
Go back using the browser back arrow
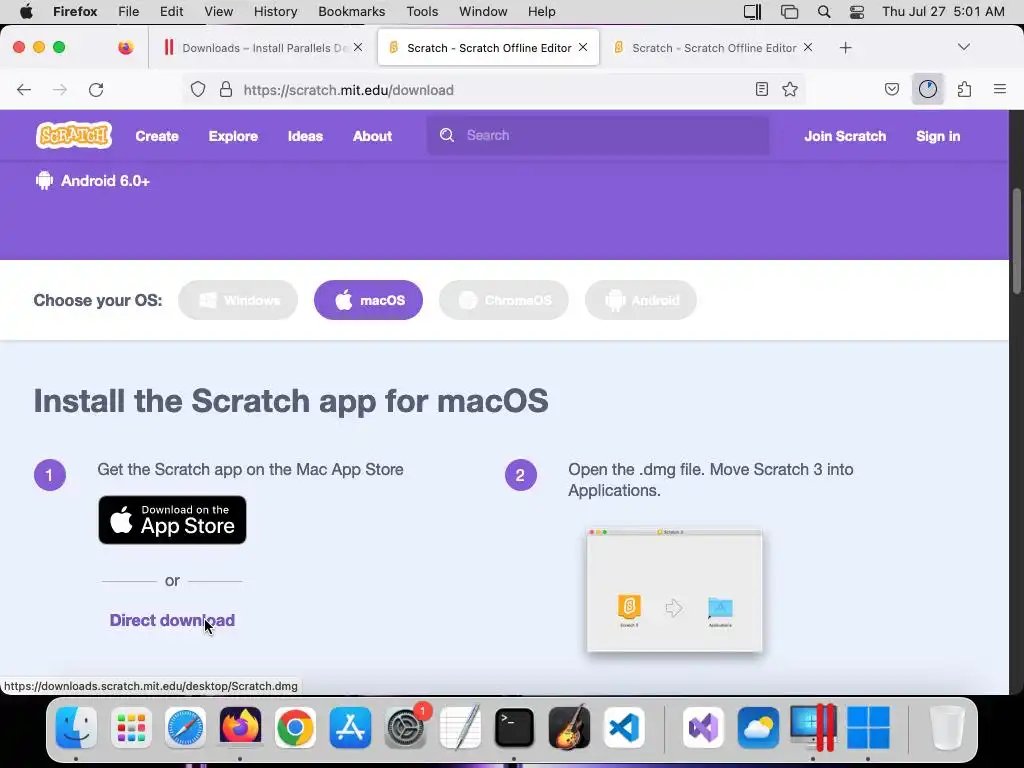24,89
